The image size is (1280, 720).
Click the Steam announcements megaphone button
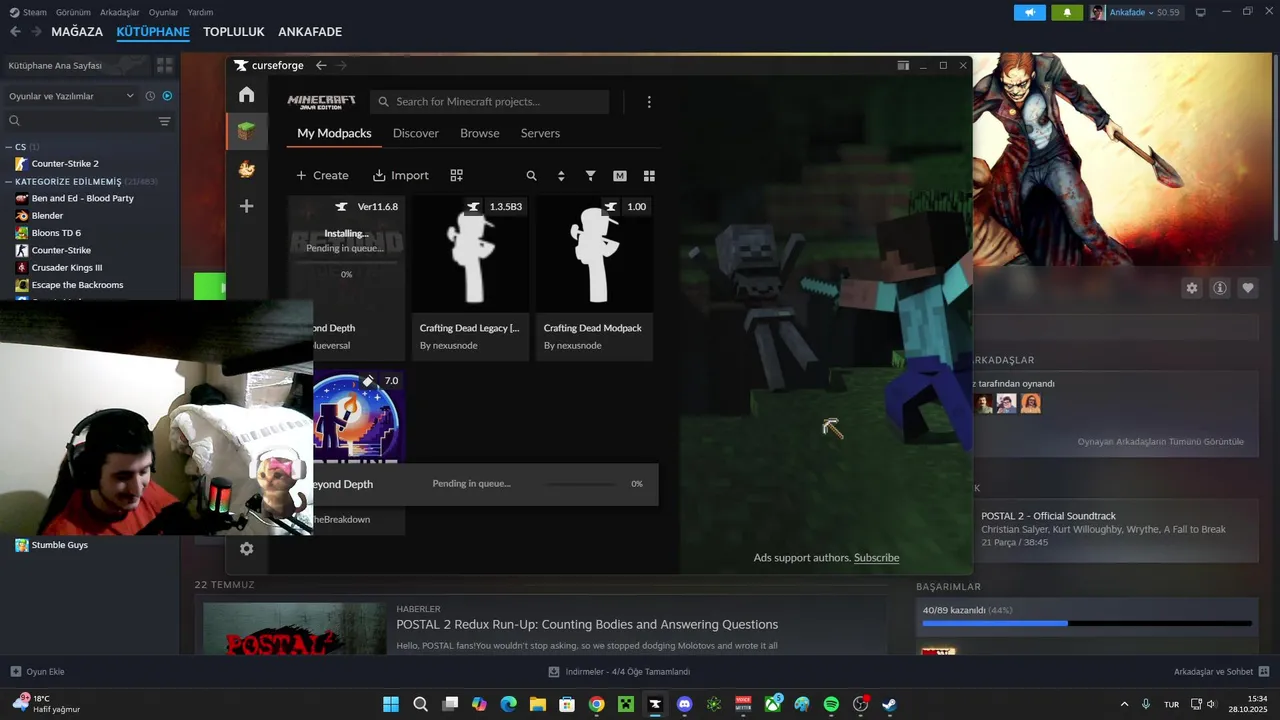tap(1029, 12)
